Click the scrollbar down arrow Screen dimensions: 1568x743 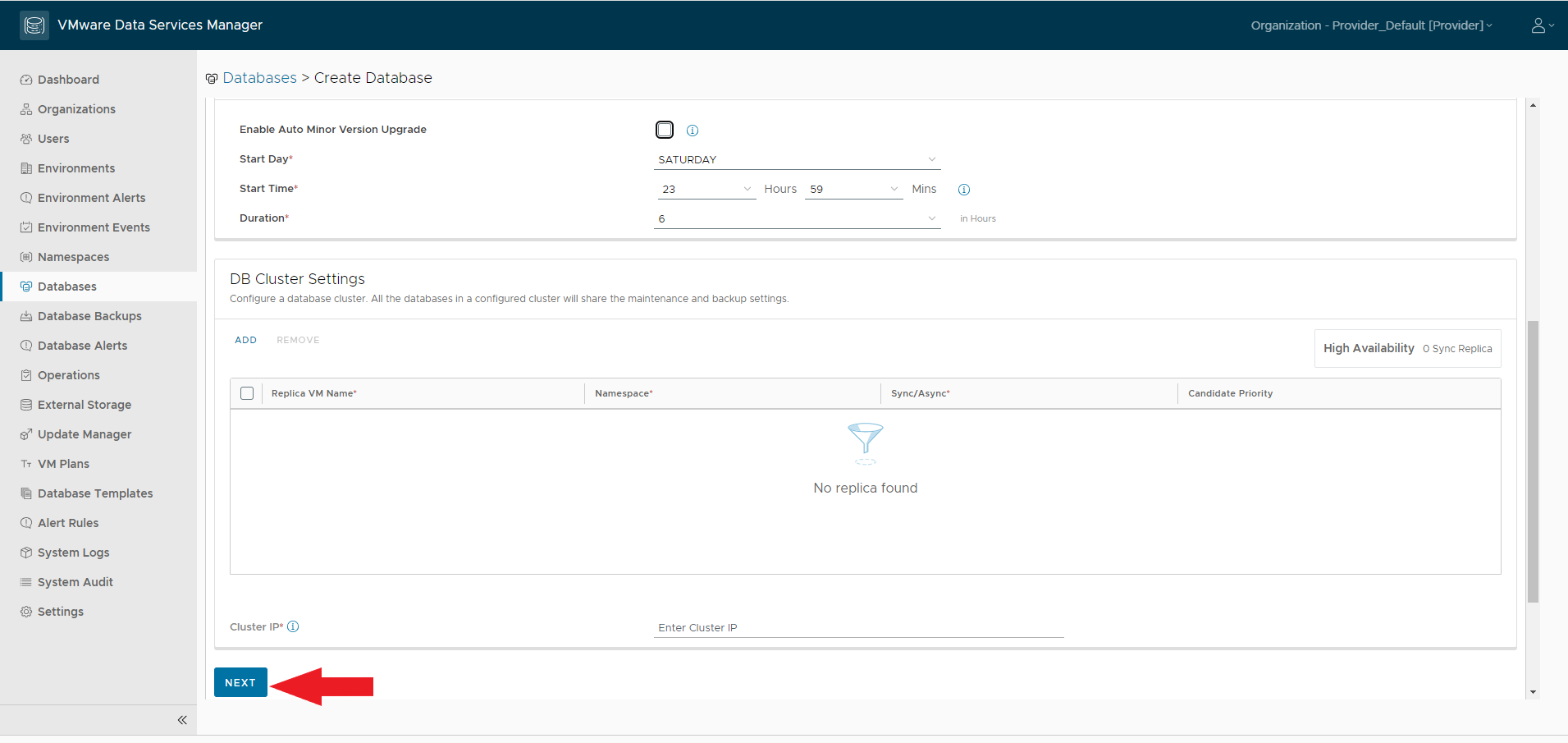tap(1533, 692)
